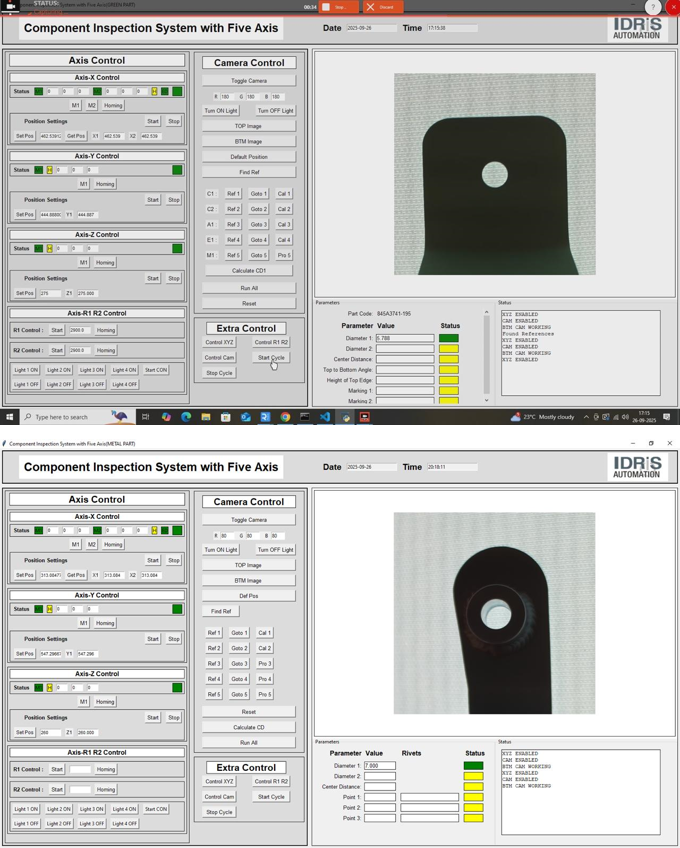Open Outlook from the taskbar
The width and height of the screenshot is (680, 848).
point(245,417)
